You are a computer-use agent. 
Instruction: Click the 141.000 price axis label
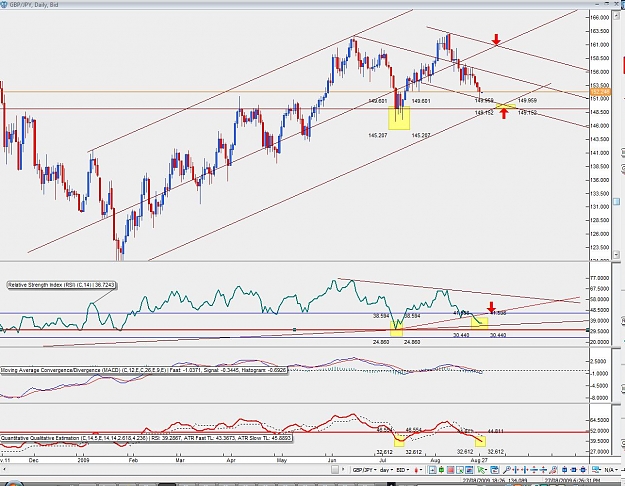coord(599,153)
